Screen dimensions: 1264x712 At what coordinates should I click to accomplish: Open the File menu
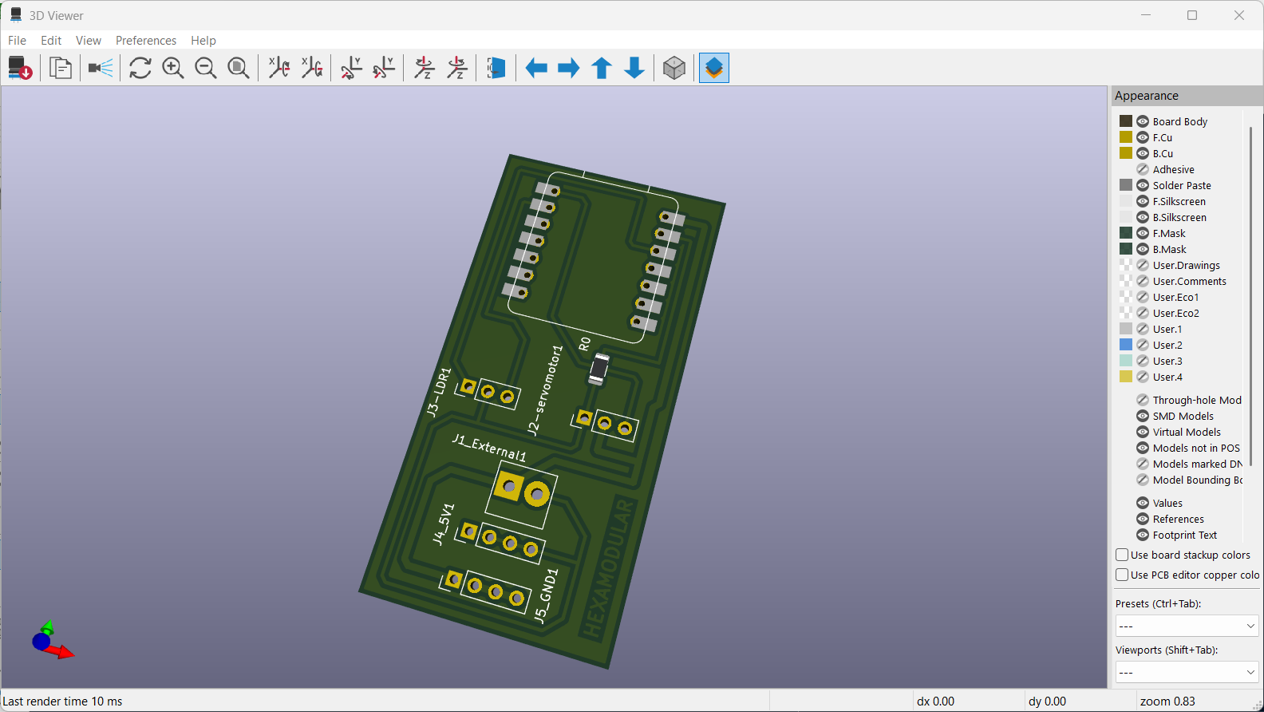[17, 40]
